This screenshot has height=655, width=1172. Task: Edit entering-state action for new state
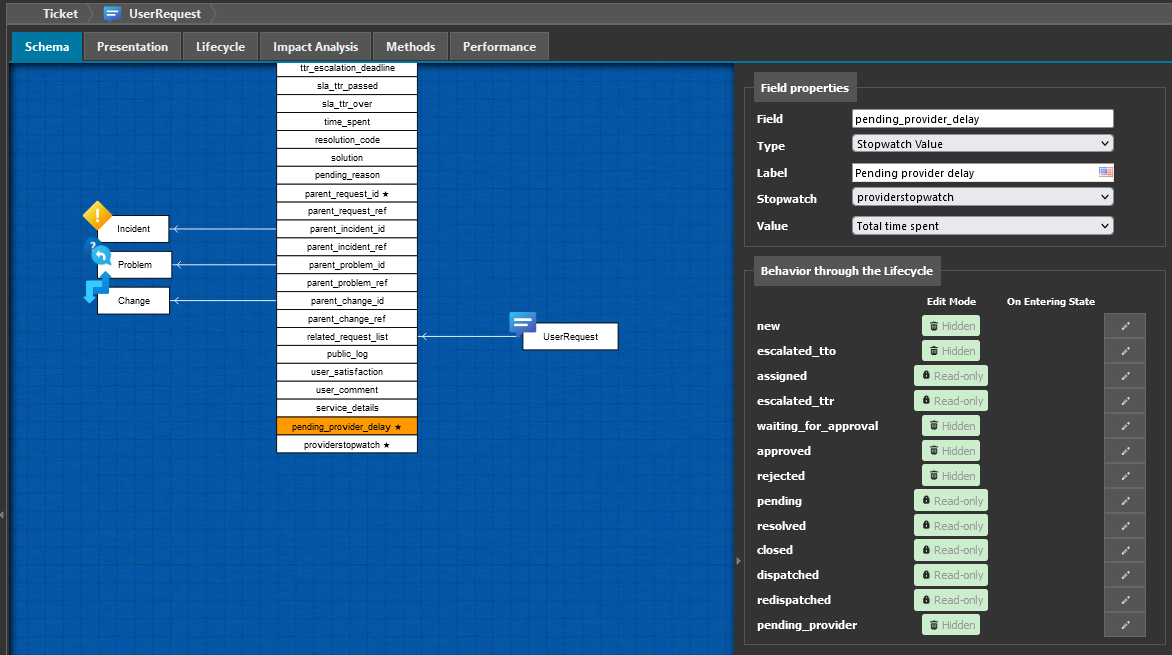(x=1125, y=326)
